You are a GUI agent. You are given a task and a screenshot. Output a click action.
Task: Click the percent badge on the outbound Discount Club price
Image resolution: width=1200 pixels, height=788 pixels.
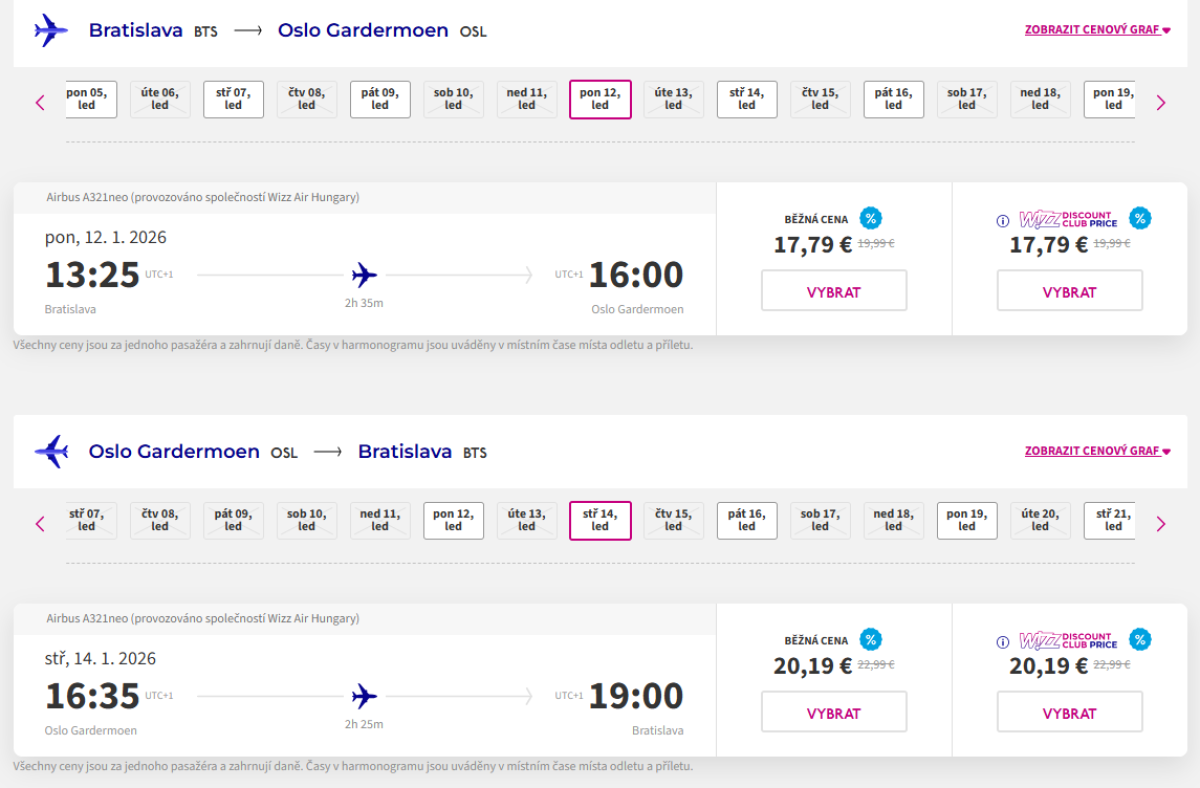[x=1140, y=218]
